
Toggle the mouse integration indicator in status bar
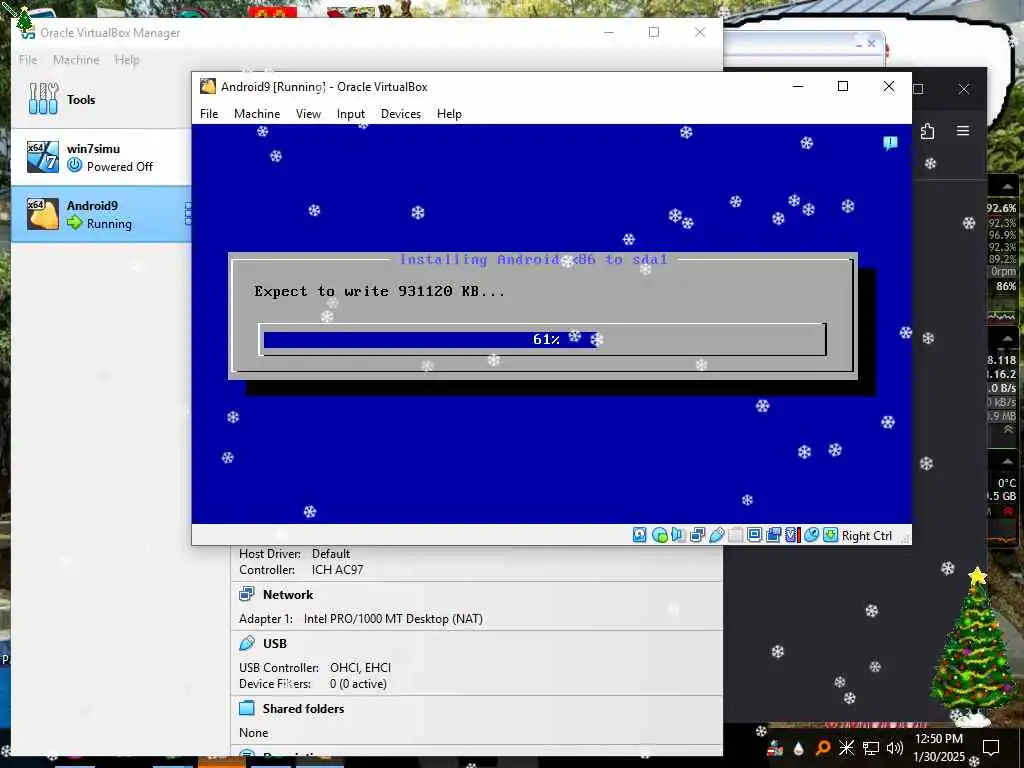811,536
